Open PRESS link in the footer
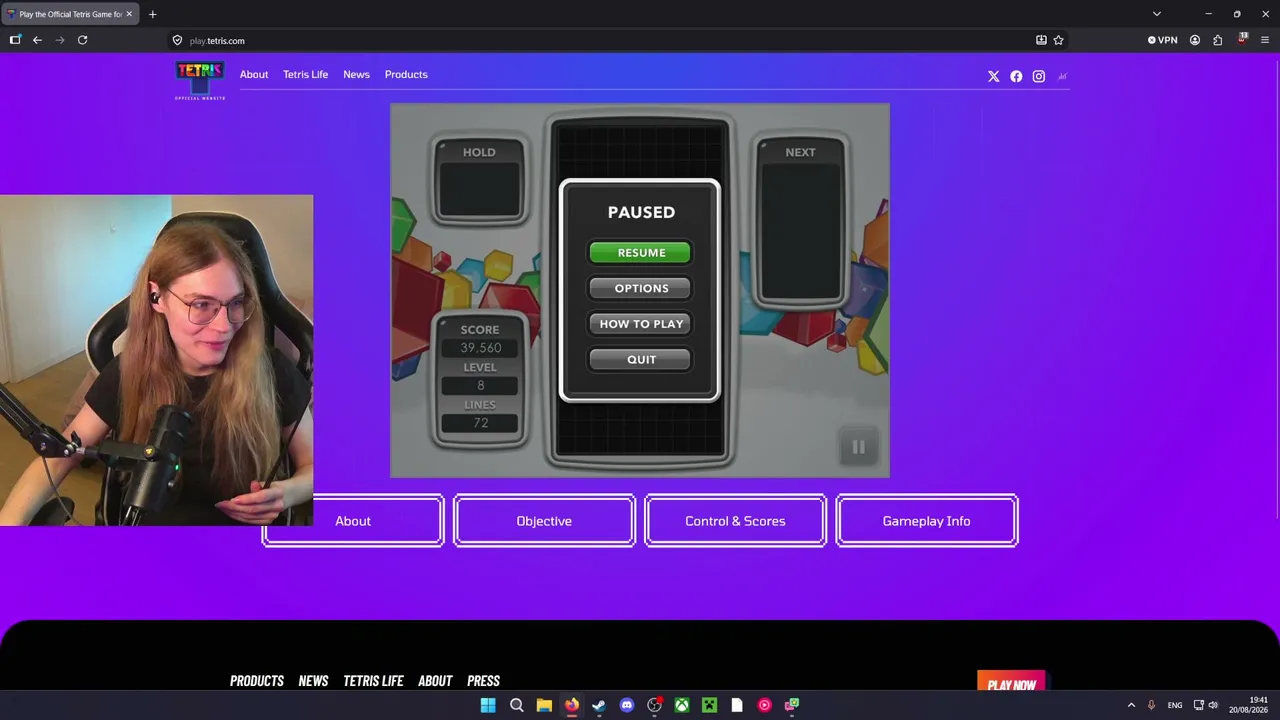This screenshot has width=1280, height=720. point(483,681)
